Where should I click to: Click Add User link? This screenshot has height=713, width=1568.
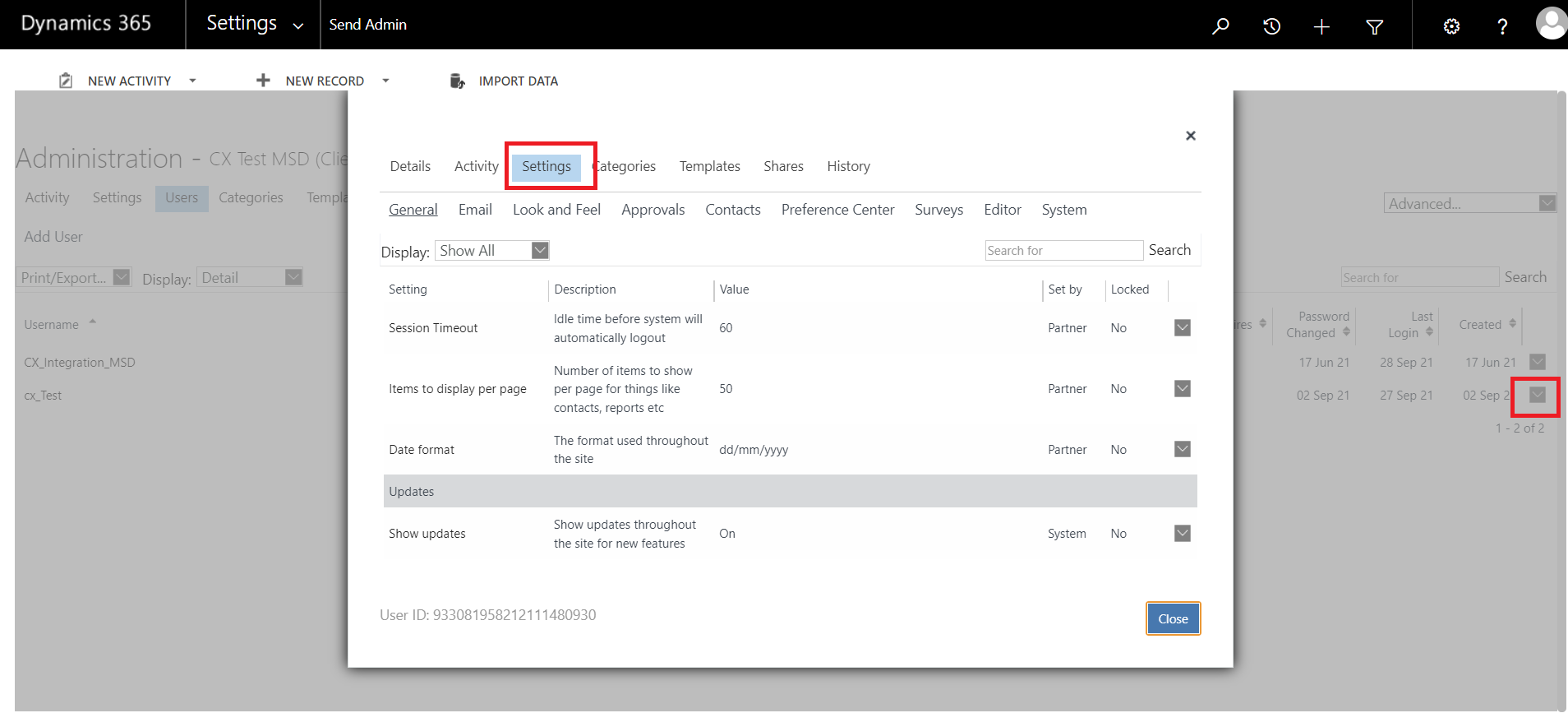[x=53, y=237]
